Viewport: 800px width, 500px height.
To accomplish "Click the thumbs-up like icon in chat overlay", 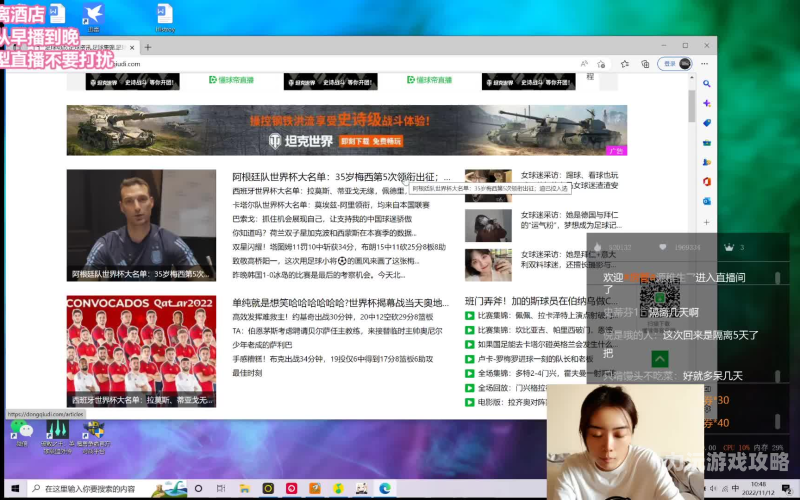I will (x=597, y=247).
